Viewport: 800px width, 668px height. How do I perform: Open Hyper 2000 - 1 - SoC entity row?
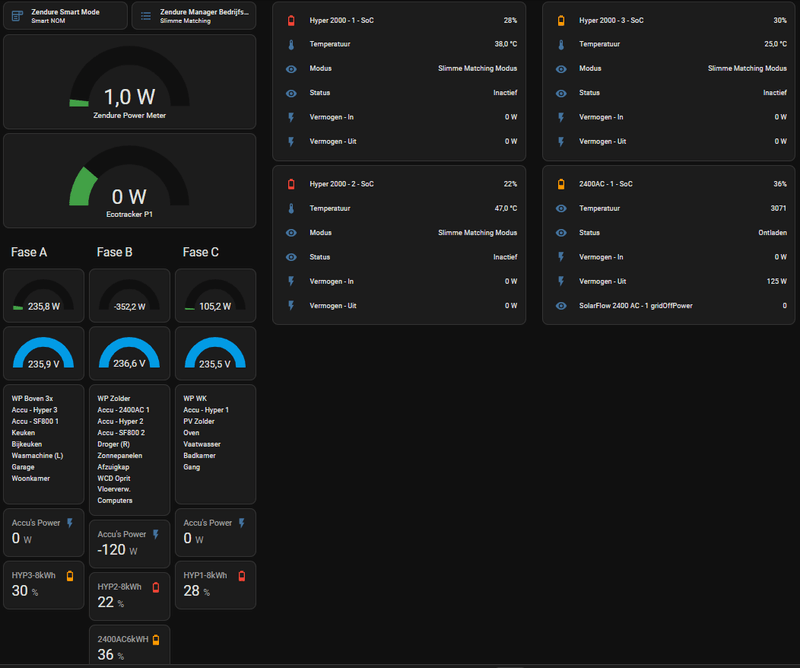point(399,20)
